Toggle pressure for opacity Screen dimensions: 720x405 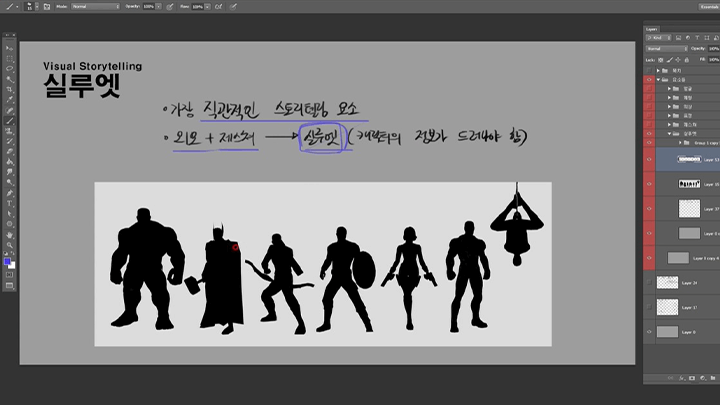pos(170,7)
